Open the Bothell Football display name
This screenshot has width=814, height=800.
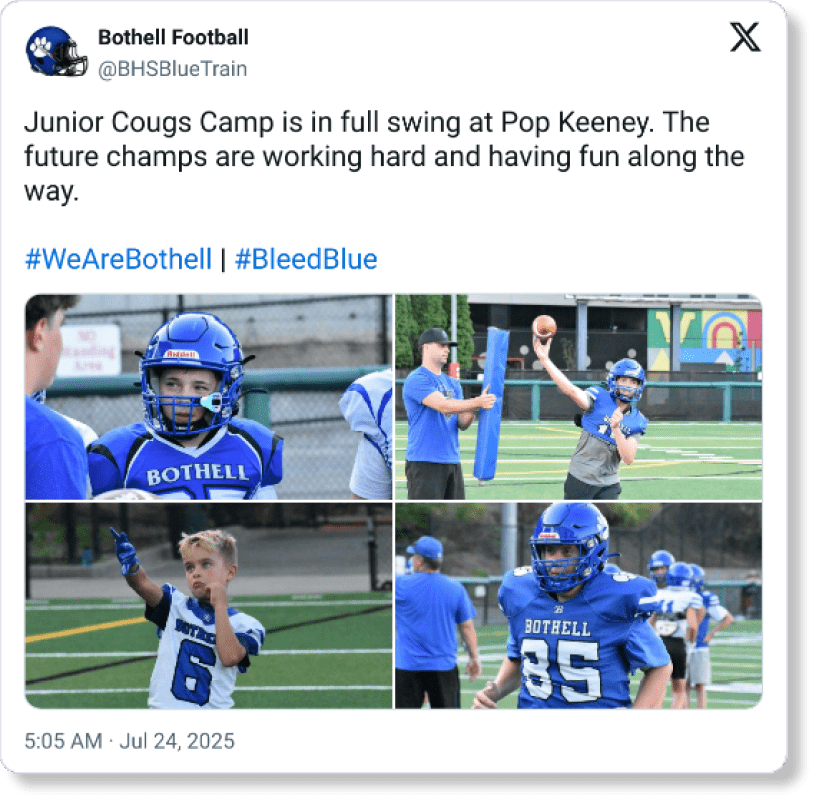173,37
